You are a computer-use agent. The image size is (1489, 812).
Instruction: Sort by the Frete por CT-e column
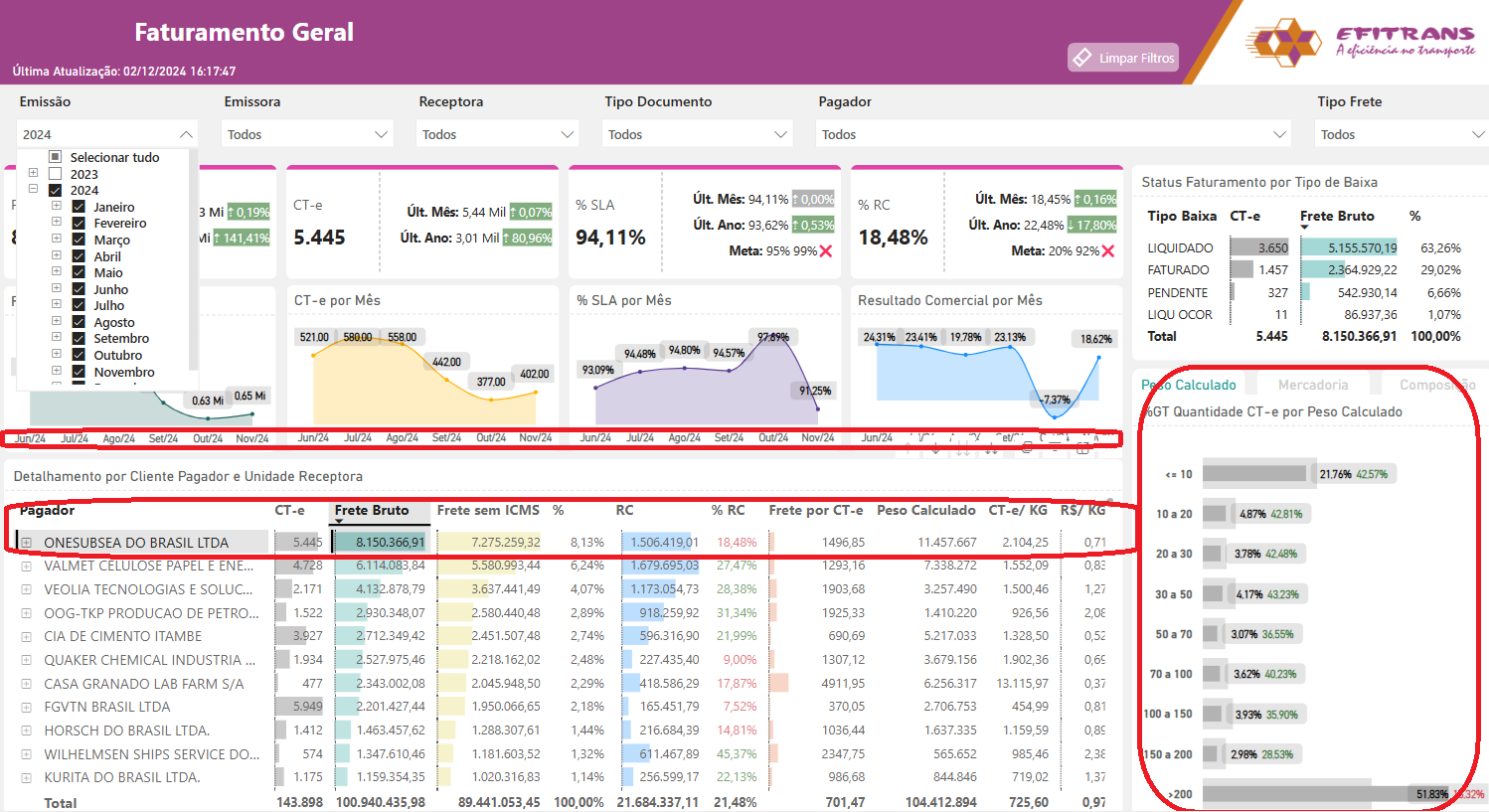pyautogui.click(x=815, y=510)
